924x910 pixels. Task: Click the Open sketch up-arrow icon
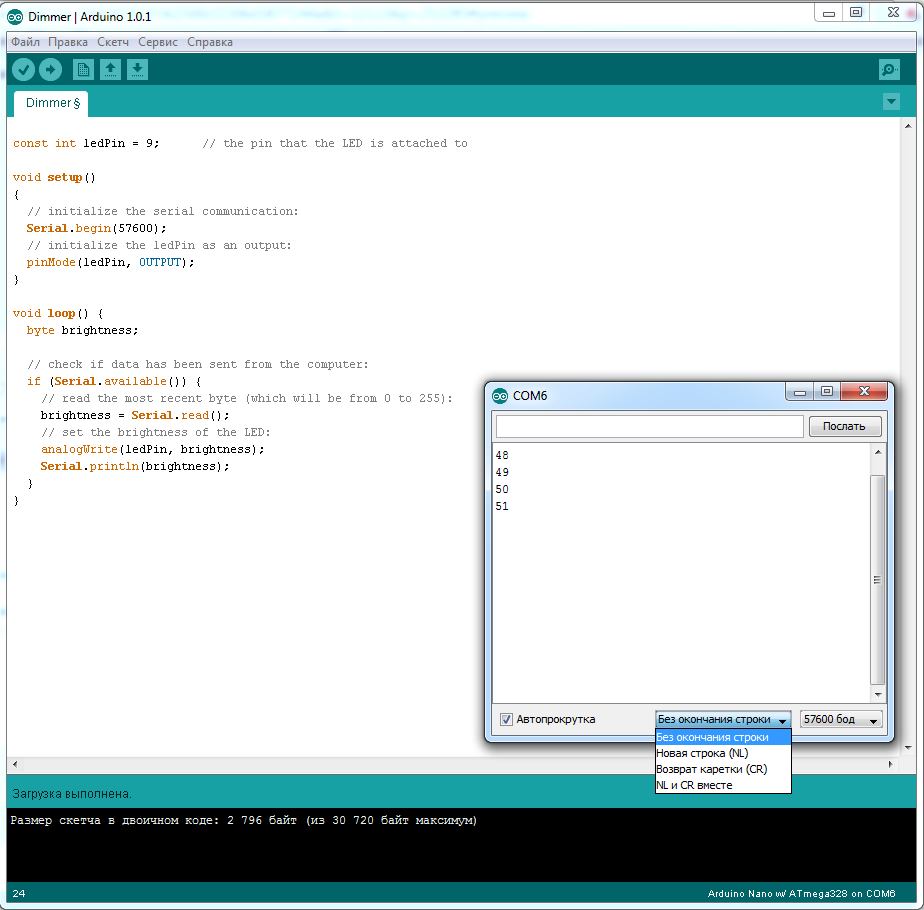[110, 69]
